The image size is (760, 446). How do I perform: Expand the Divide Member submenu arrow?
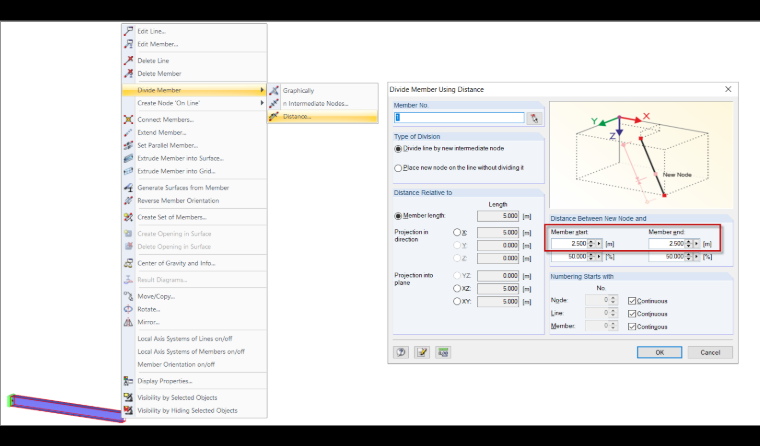tap(262, 90)
